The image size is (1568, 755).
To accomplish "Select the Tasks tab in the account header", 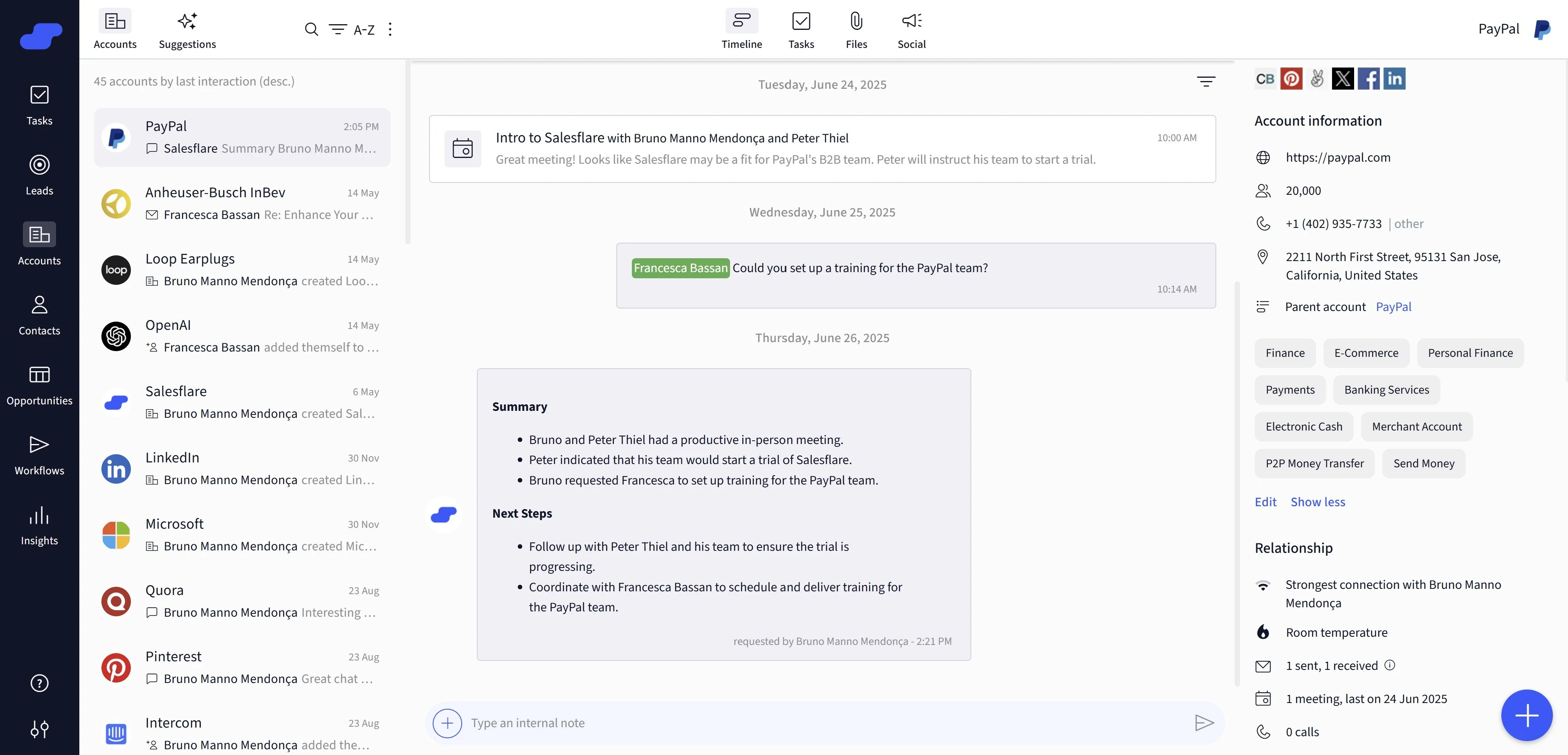I will 801,29.
